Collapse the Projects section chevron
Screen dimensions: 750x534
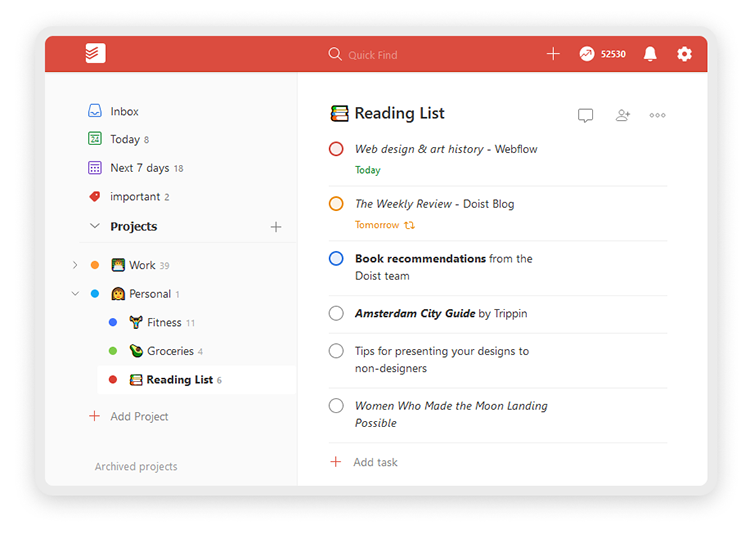(95, 226)
